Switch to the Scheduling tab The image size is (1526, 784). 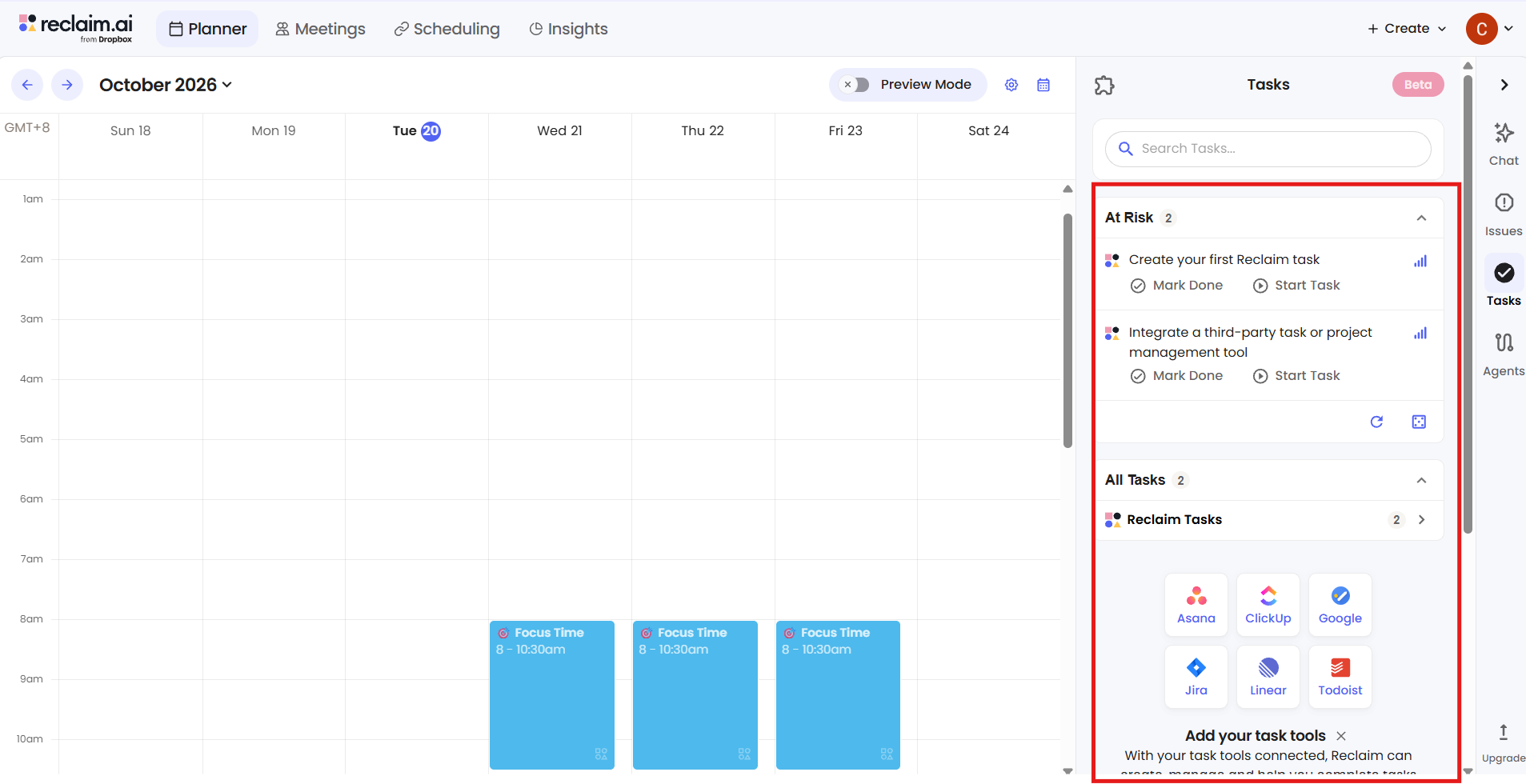447,29
